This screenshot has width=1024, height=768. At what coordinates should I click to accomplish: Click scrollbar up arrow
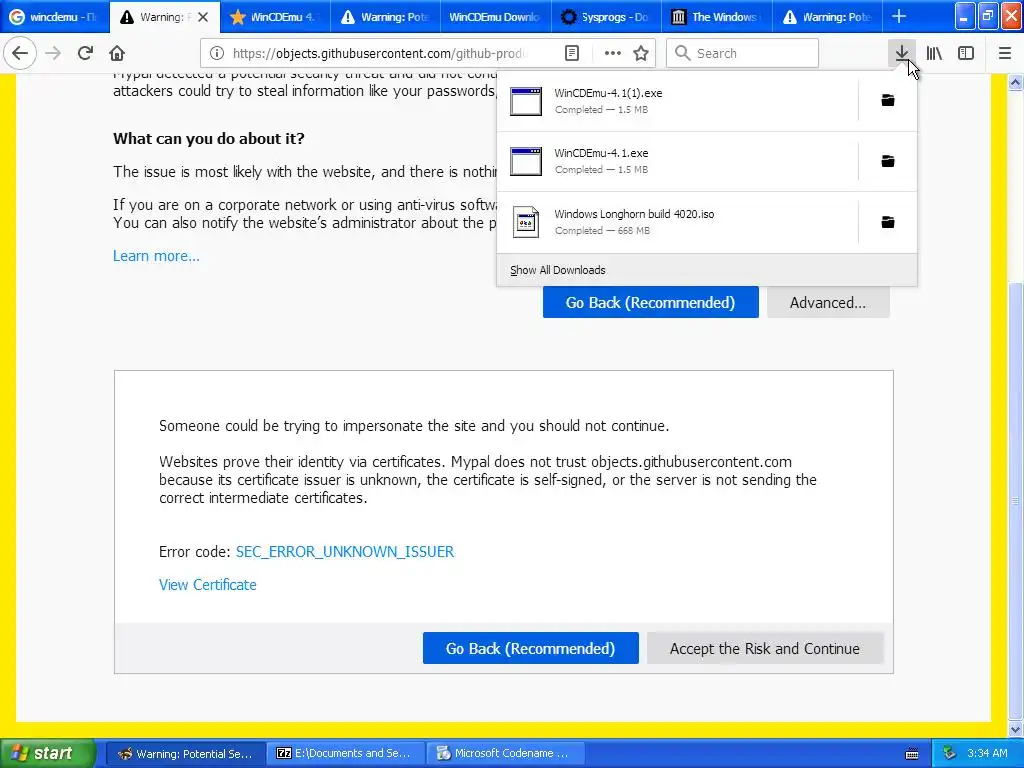[1015, 82]
